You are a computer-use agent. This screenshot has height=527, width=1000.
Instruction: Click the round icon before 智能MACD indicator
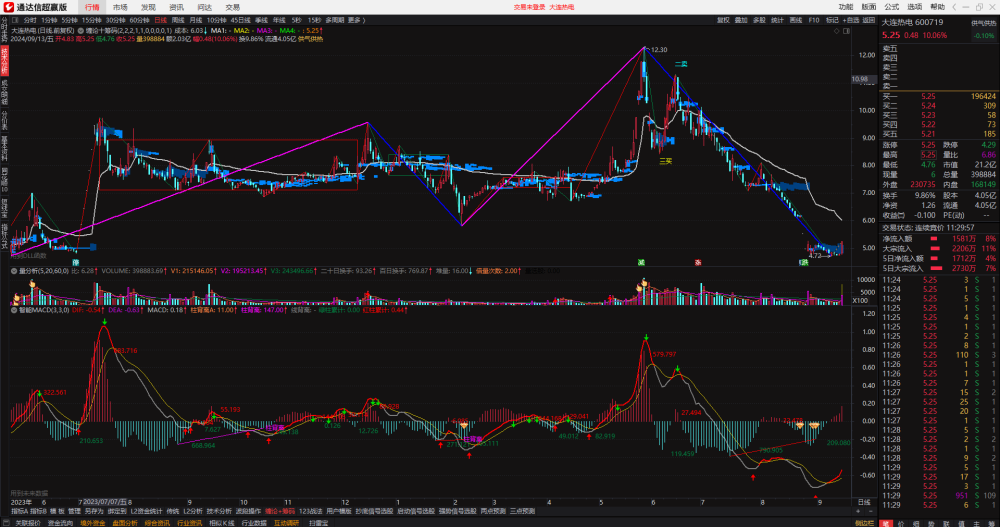click(x=14, y=310)
